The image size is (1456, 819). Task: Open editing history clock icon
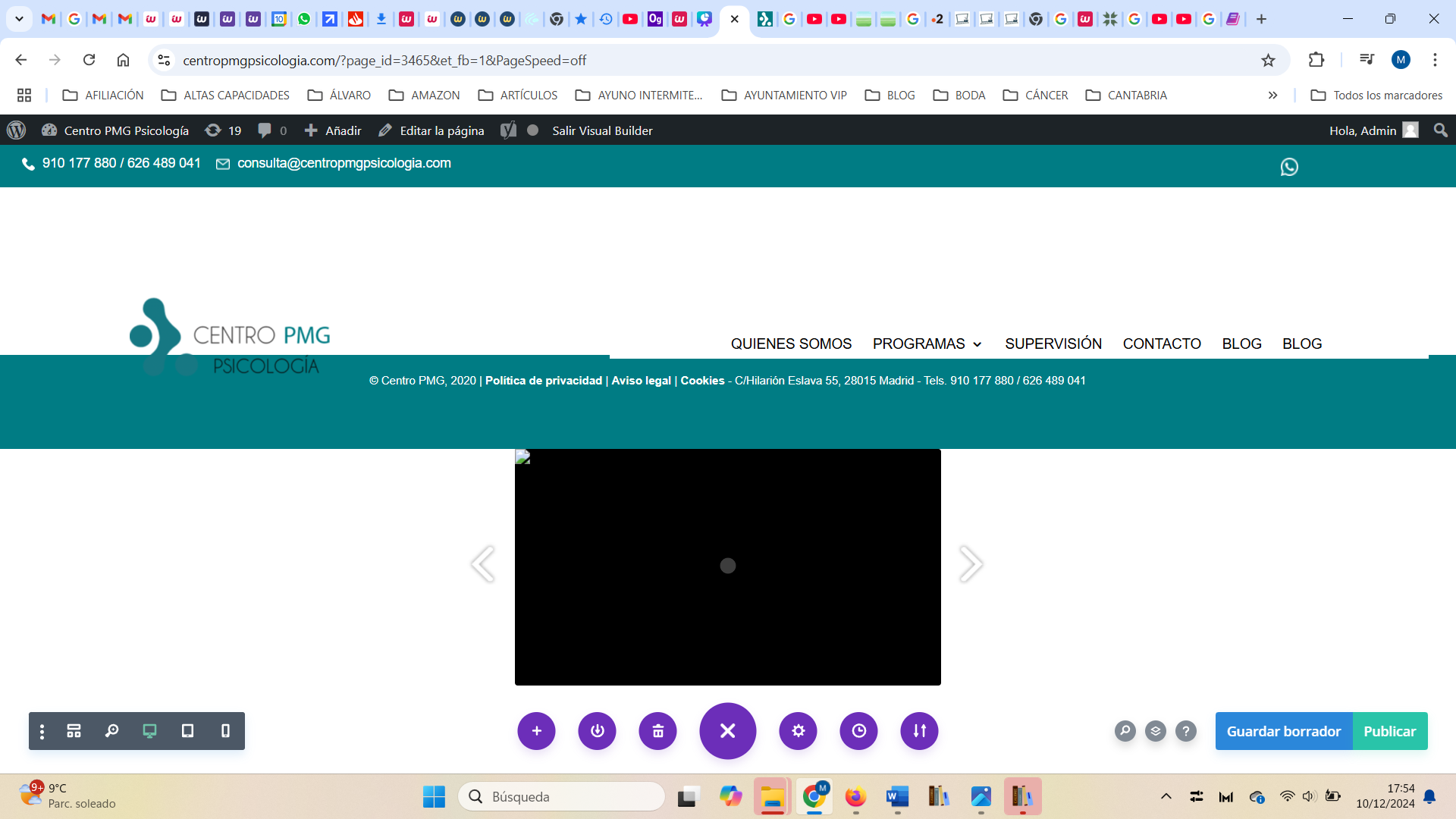pos(858,731)
